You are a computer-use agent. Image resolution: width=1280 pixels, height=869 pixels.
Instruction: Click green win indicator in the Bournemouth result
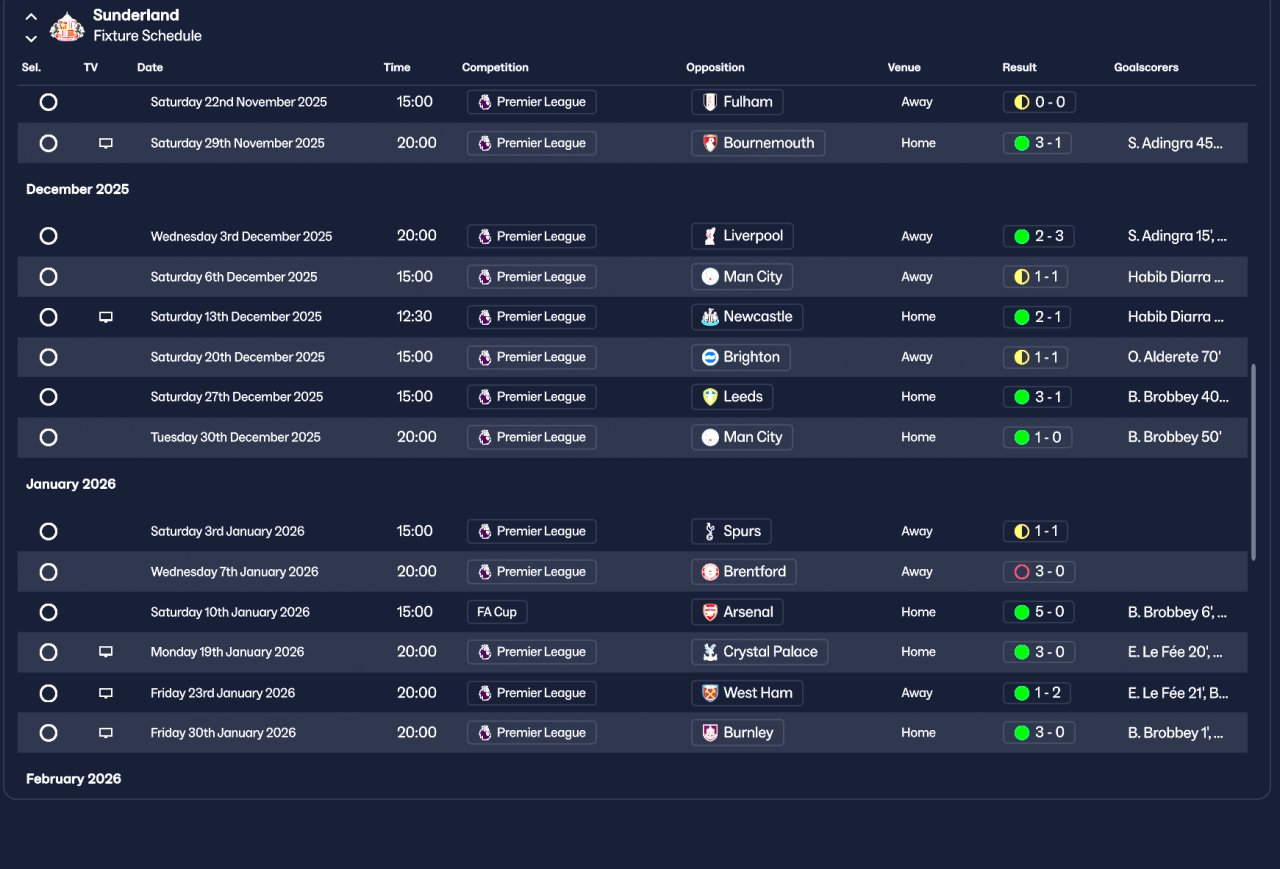point(1021,143)
